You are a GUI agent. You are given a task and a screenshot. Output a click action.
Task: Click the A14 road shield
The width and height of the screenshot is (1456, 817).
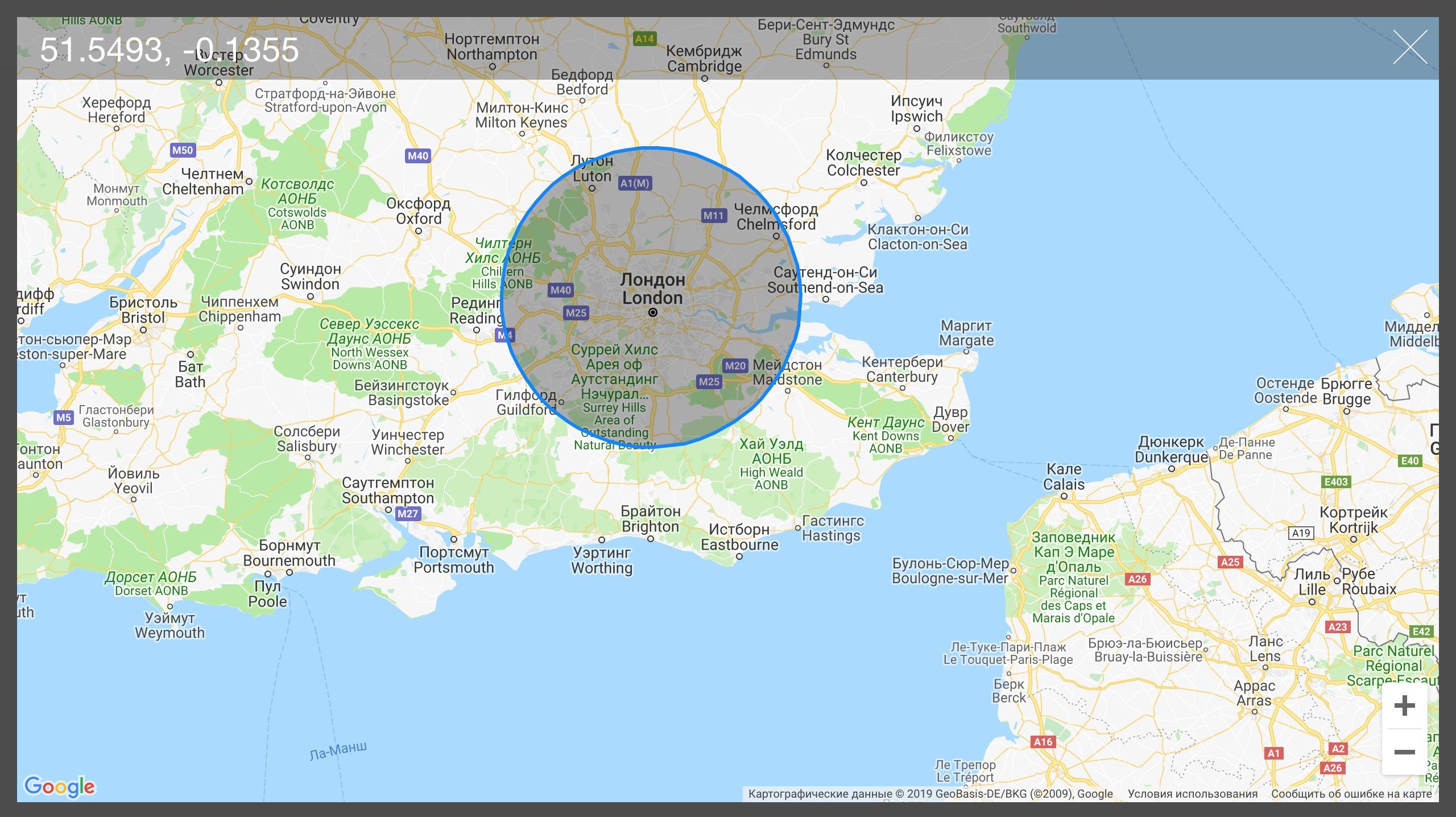[644, 39]
